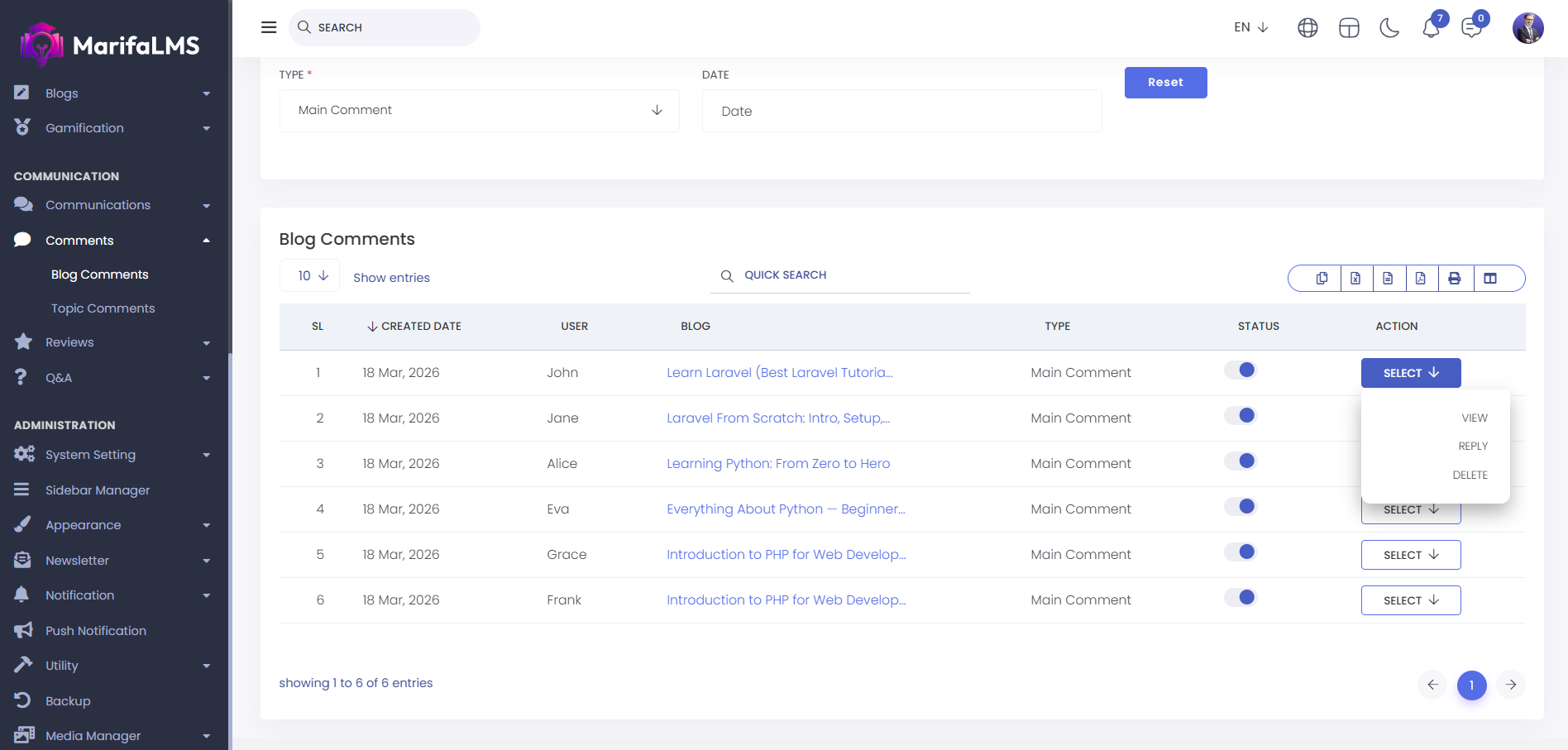The width and height of the screenshot is (1568, 750).
Task: Disable status for Alice's comment
Action: pyautogui.click(x=1241, y=461)
